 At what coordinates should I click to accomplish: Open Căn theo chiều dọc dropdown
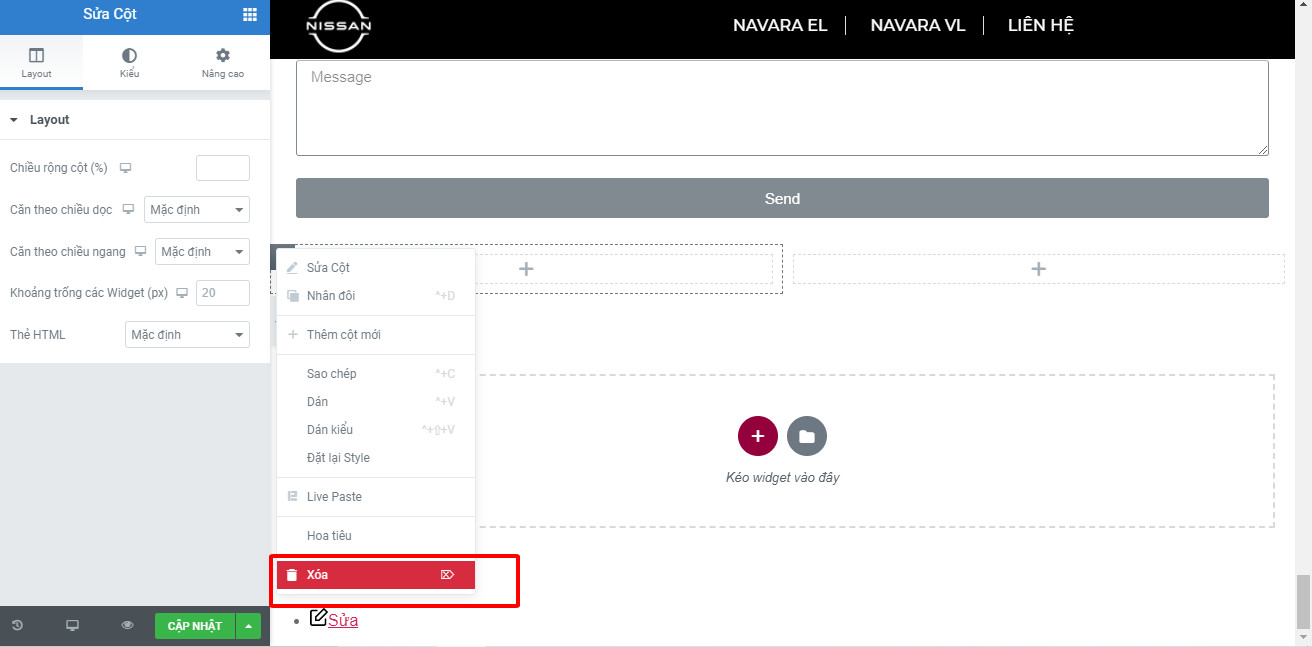(x=197, y=210)
